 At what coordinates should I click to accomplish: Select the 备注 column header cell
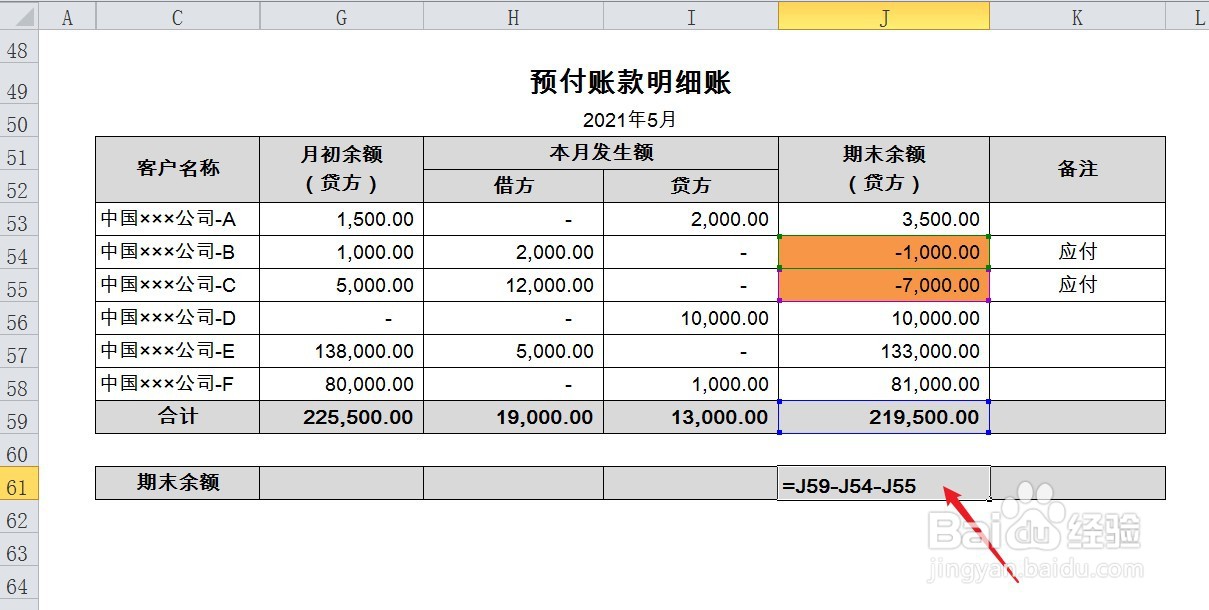[x=1076, y=169]
